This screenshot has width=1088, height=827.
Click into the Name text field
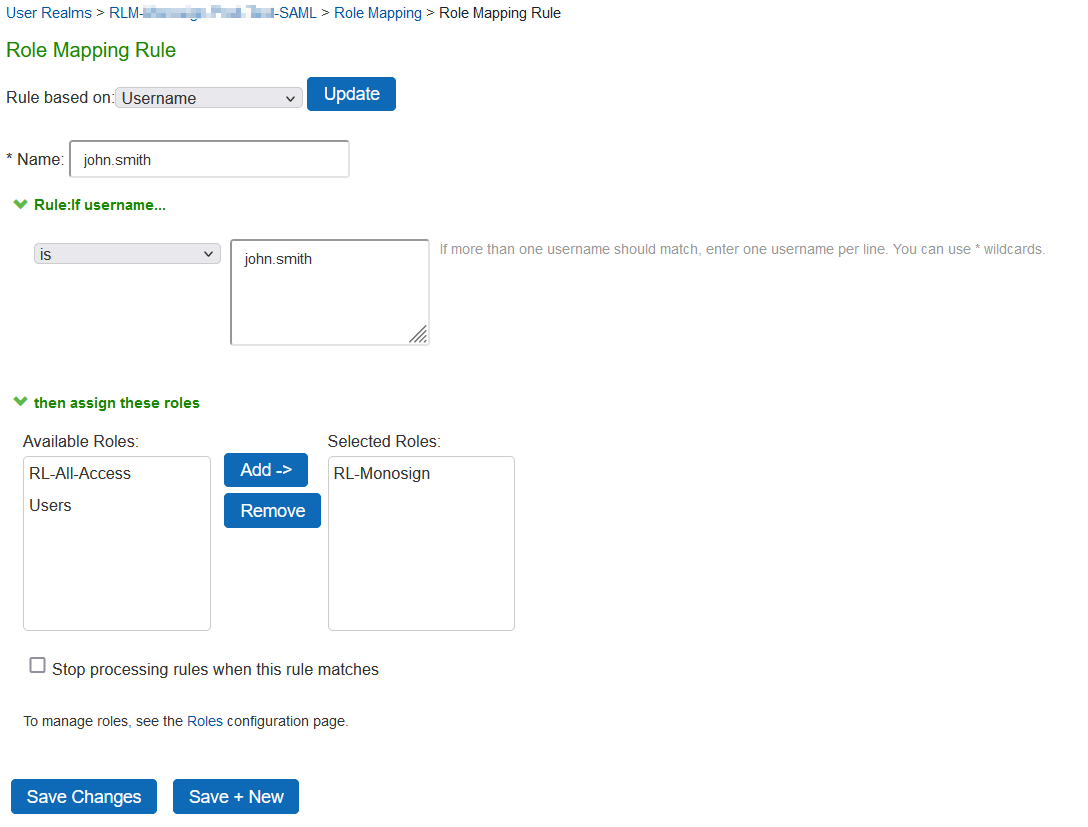[209, 159]
